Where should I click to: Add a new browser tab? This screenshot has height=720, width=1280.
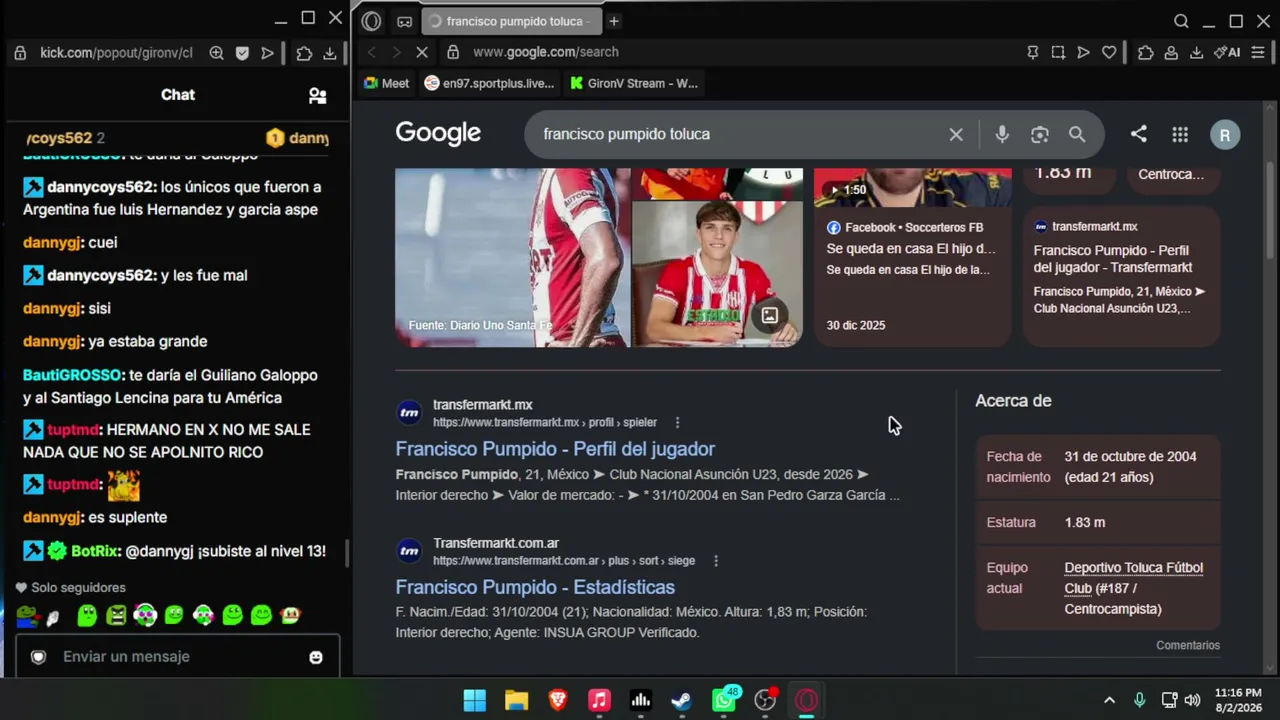coord(614,21)
